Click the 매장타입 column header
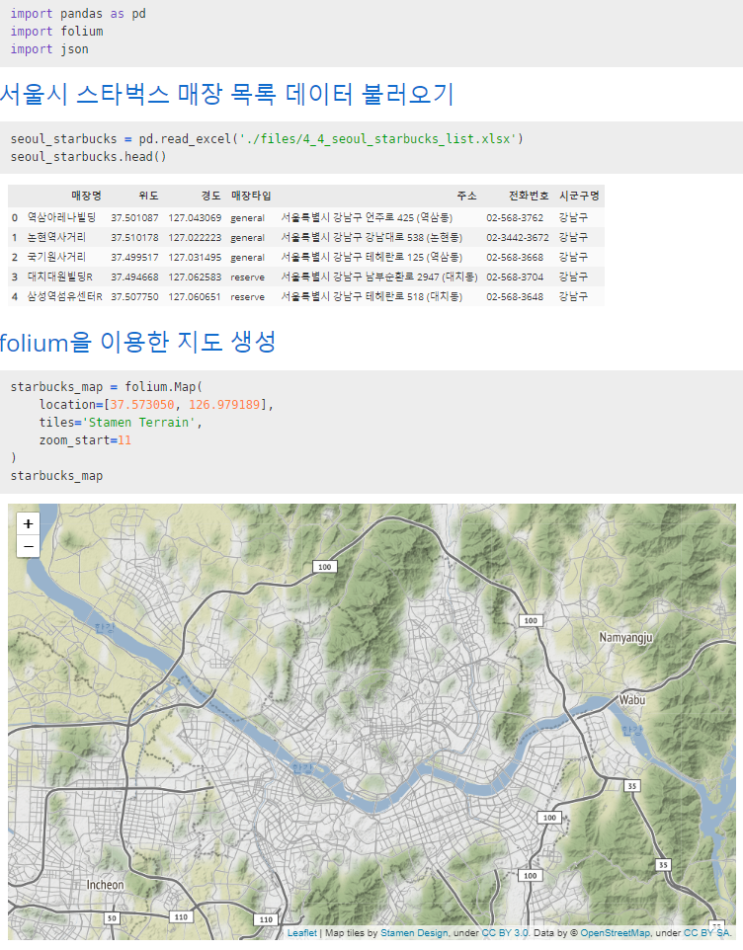 (251, 196)
